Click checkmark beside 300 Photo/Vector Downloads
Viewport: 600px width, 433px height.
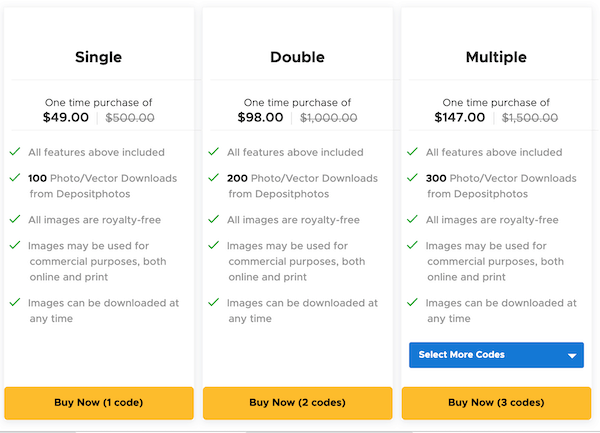pyautogui.click(x=412, y=177)
